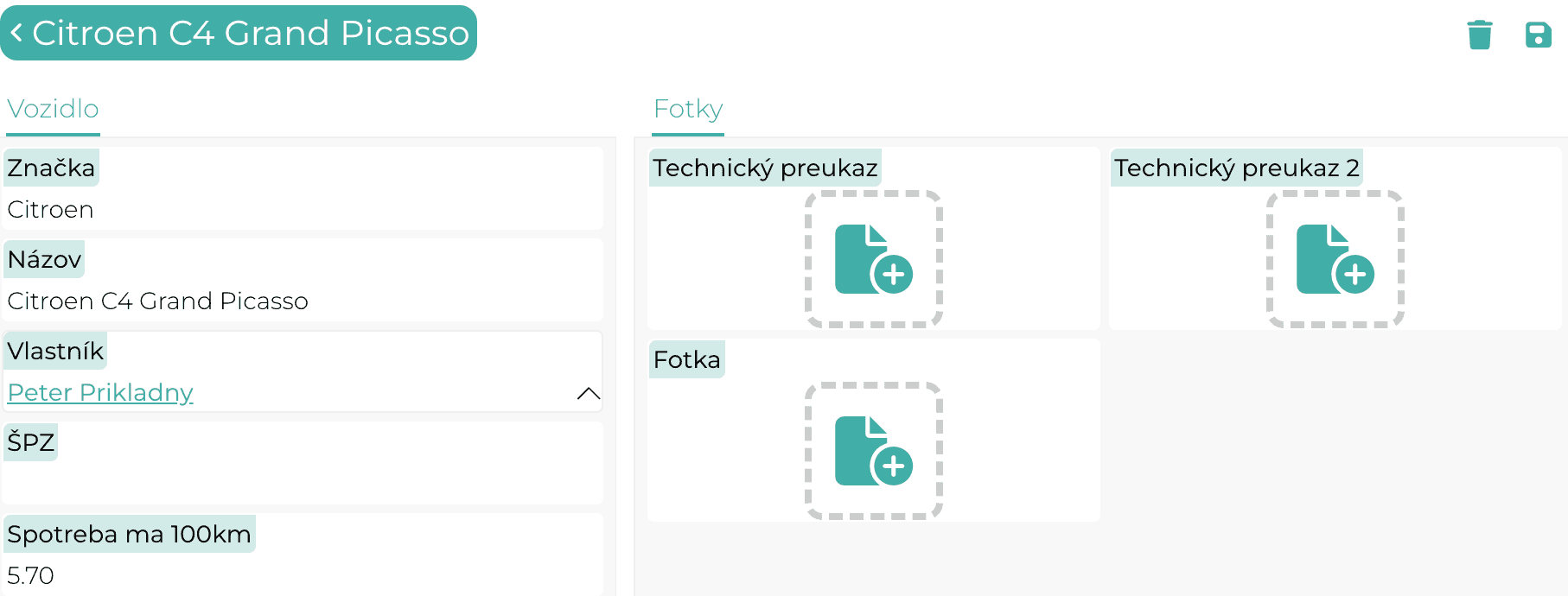Add file under Technický preukaz
Image resolution: width=1568 pixels, height=596 pixels.
tap(874, 259)
